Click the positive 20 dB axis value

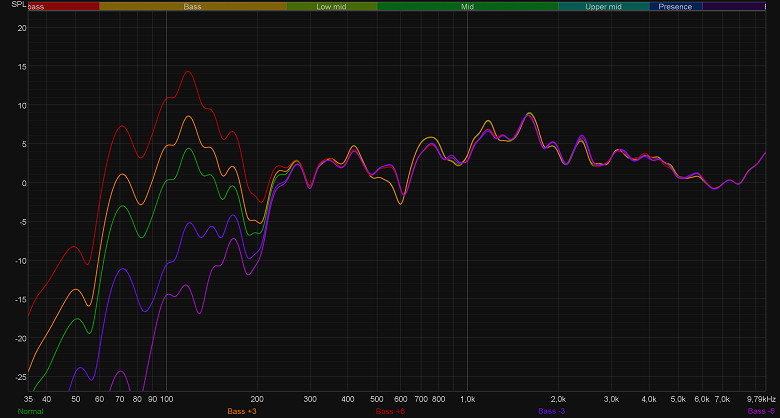point(22,28)
